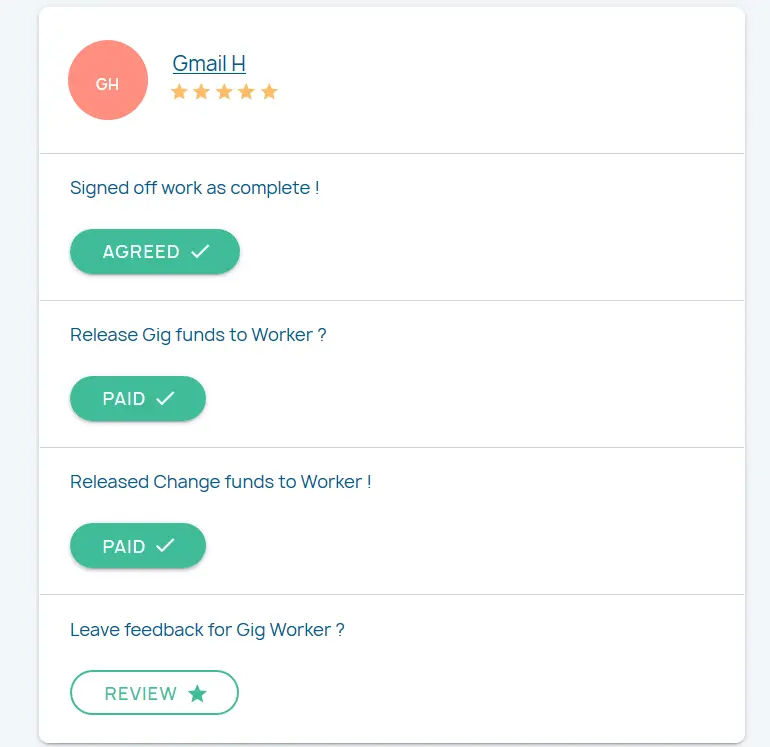
Task: Click the 'Signed off work as complete' text
Action: coord(194,188)
